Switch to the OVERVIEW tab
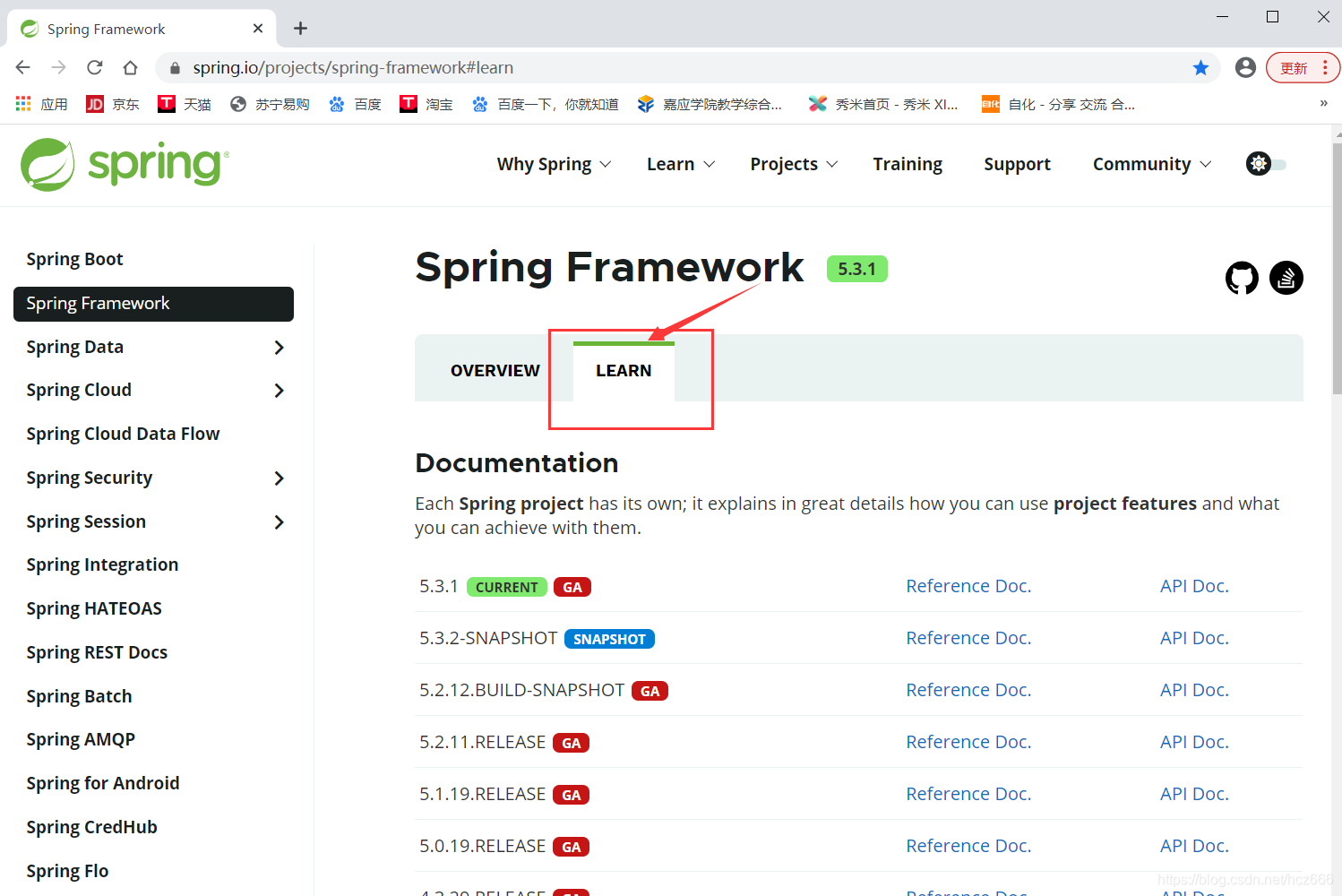The height and width of the screenshot is (896, 1342). click(x=495, y=371)
